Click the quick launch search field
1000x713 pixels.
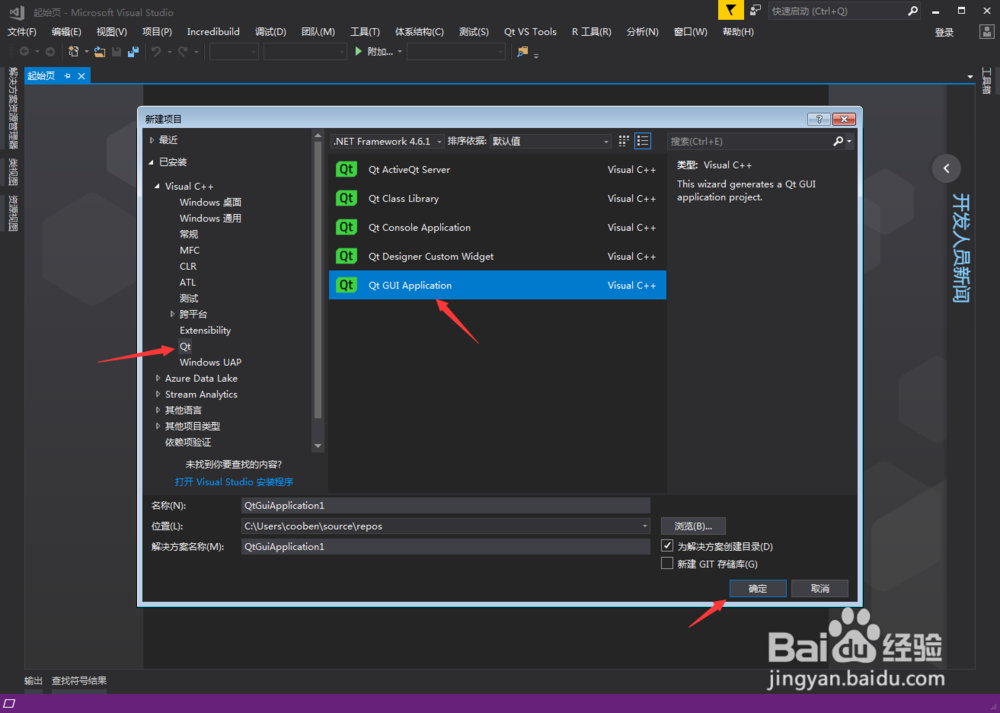tap(837, 11)
